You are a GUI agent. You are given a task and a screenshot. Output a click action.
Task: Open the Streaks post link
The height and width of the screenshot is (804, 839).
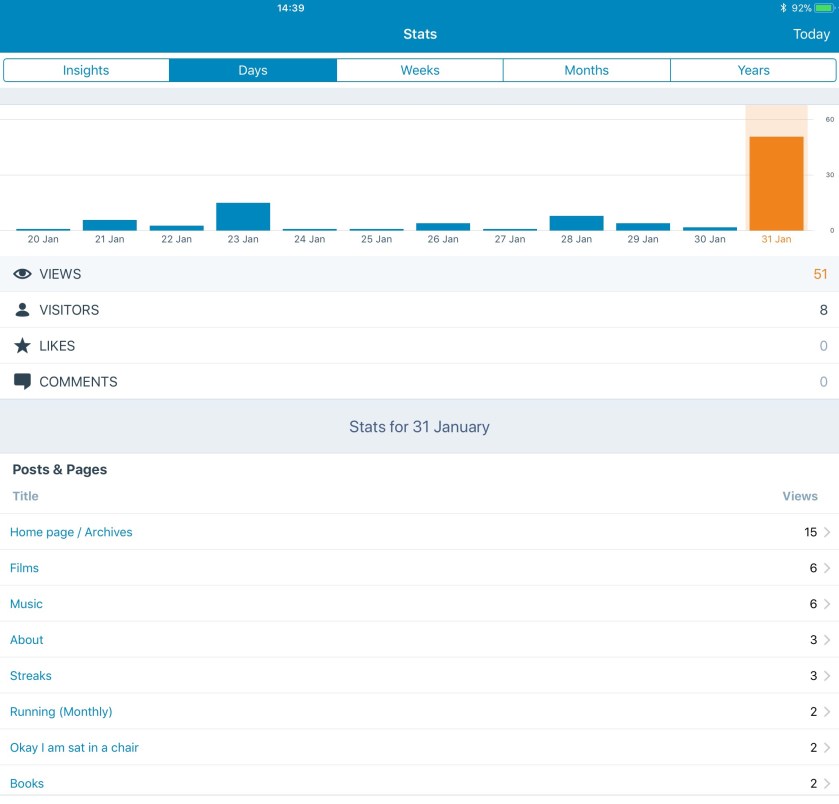[x=31, y=676]
